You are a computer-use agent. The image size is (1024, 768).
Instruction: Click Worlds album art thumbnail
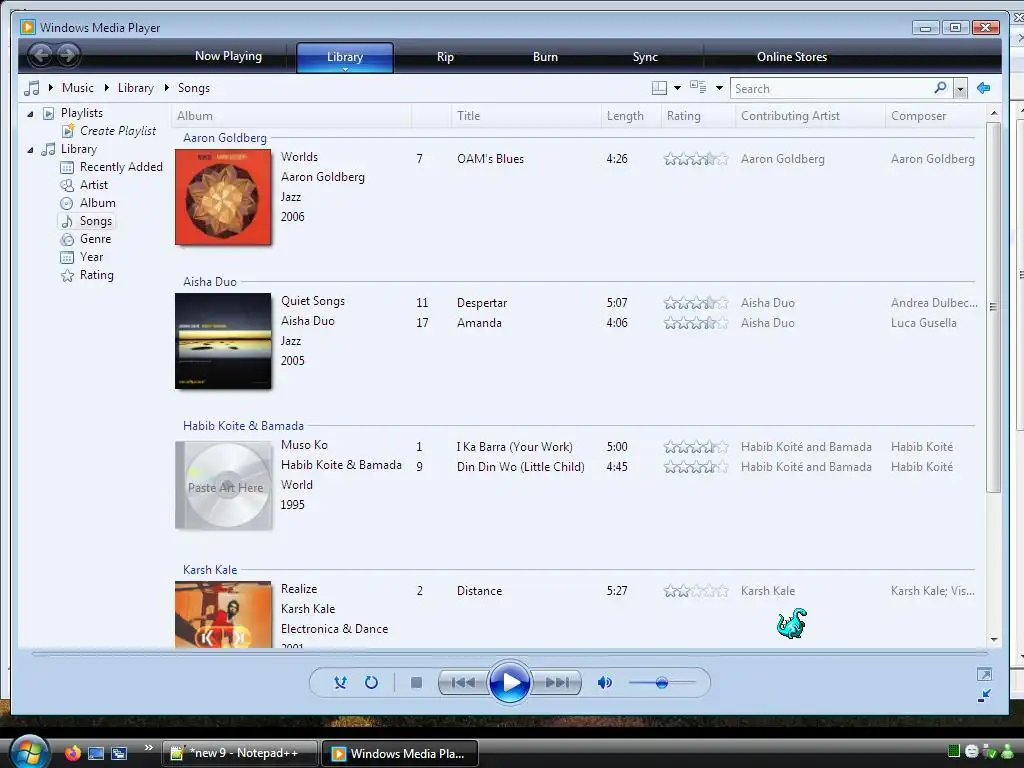[223, 197]
